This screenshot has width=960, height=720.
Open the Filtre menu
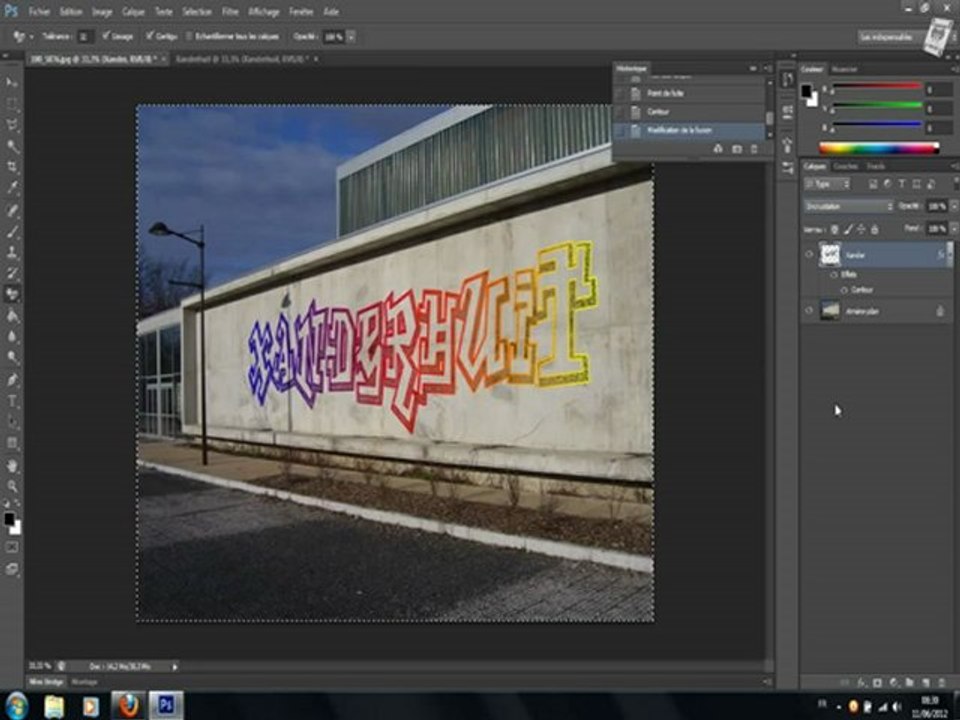pos(230,12)
